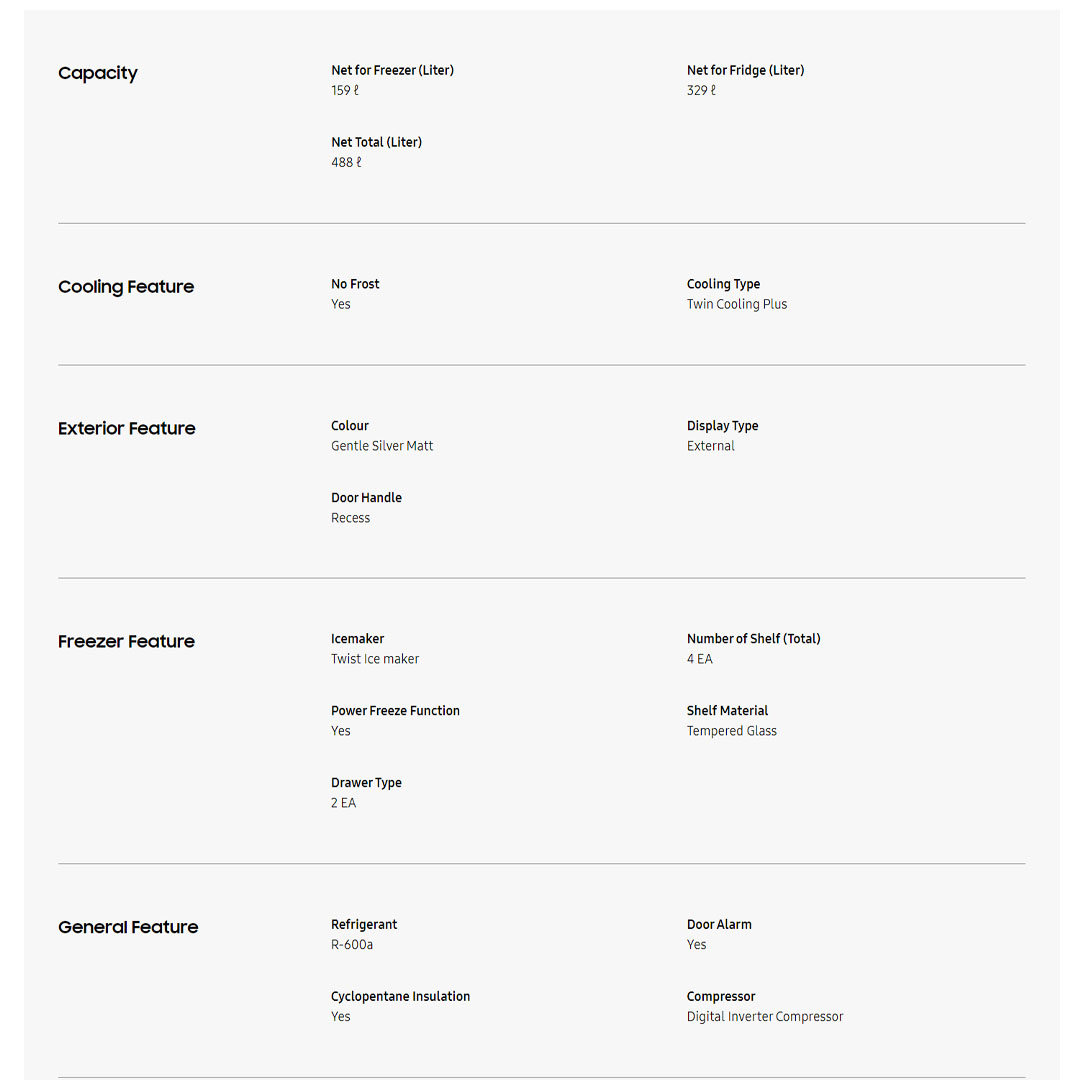Select the Twist Ice maker text
The image size is (1080, 1080).
[375, 659]
